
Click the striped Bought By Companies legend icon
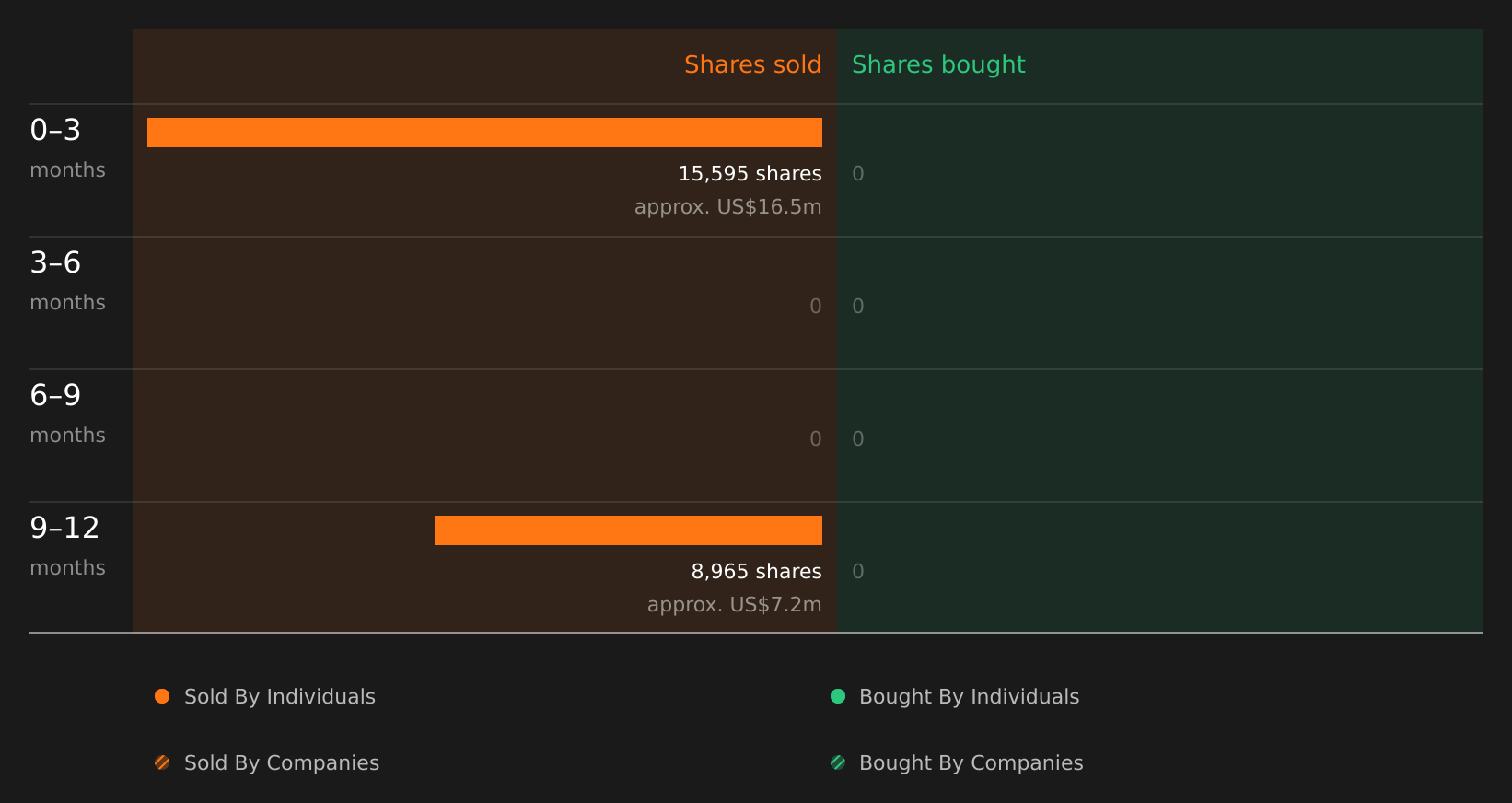[x=838, y=762]
